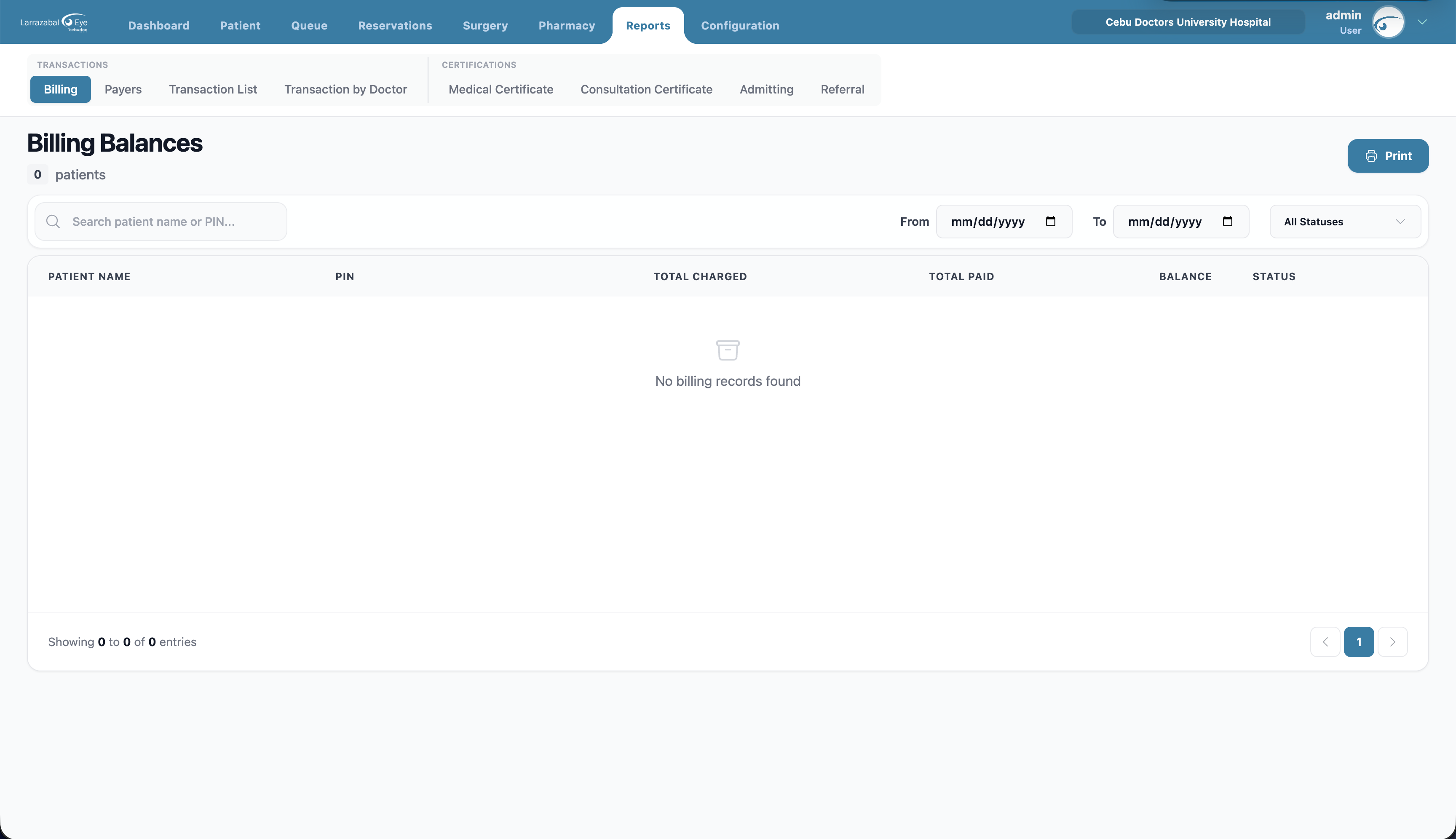Click the Larrazabal Eye logo
The height and width of the screenshot is (839, 1456).
[54, 23]
